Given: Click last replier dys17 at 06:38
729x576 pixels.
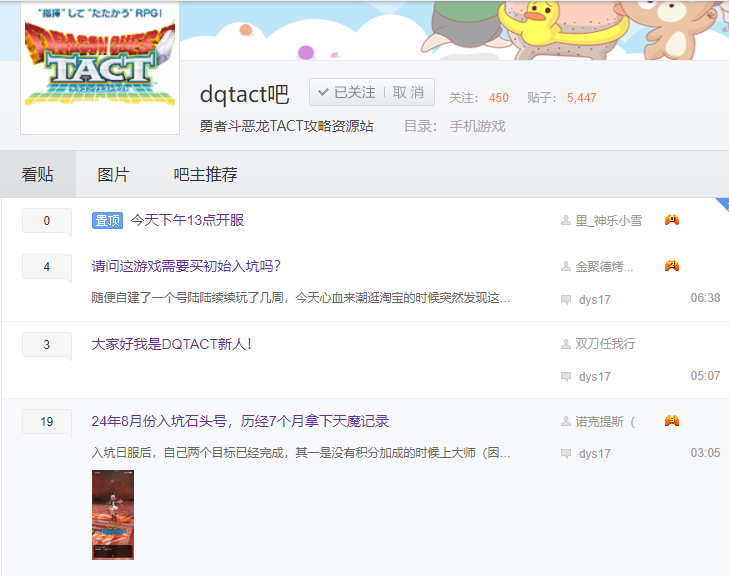Looking at the screenshot, I should (x=595, y=299).
